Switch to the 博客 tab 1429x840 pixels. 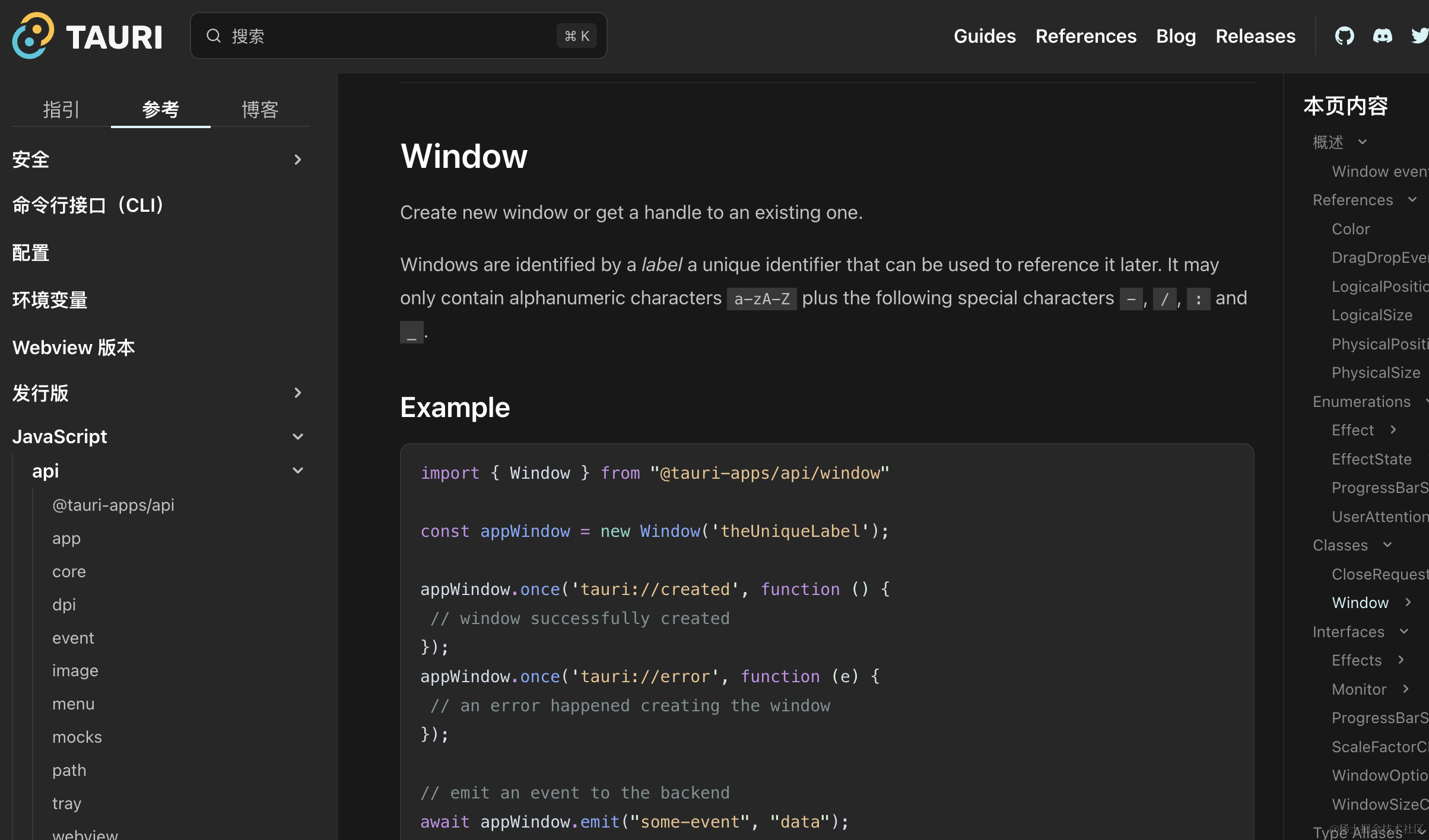point(260,109)
